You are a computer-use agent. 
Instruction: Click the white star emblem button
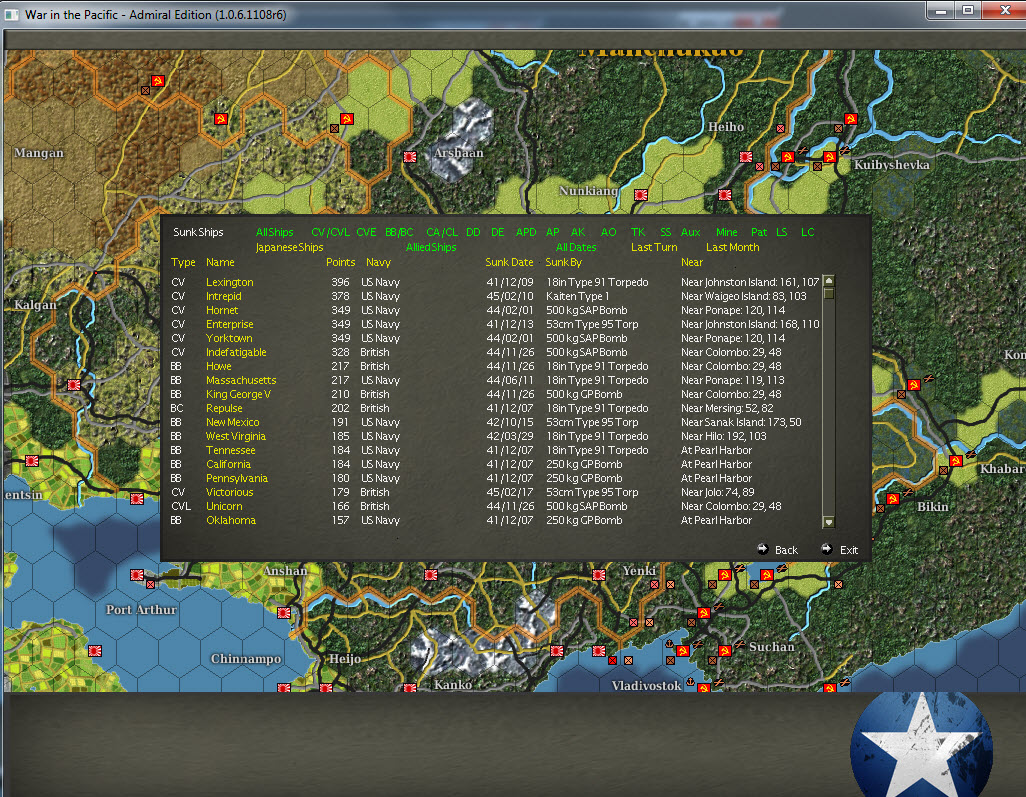(921, 746)
